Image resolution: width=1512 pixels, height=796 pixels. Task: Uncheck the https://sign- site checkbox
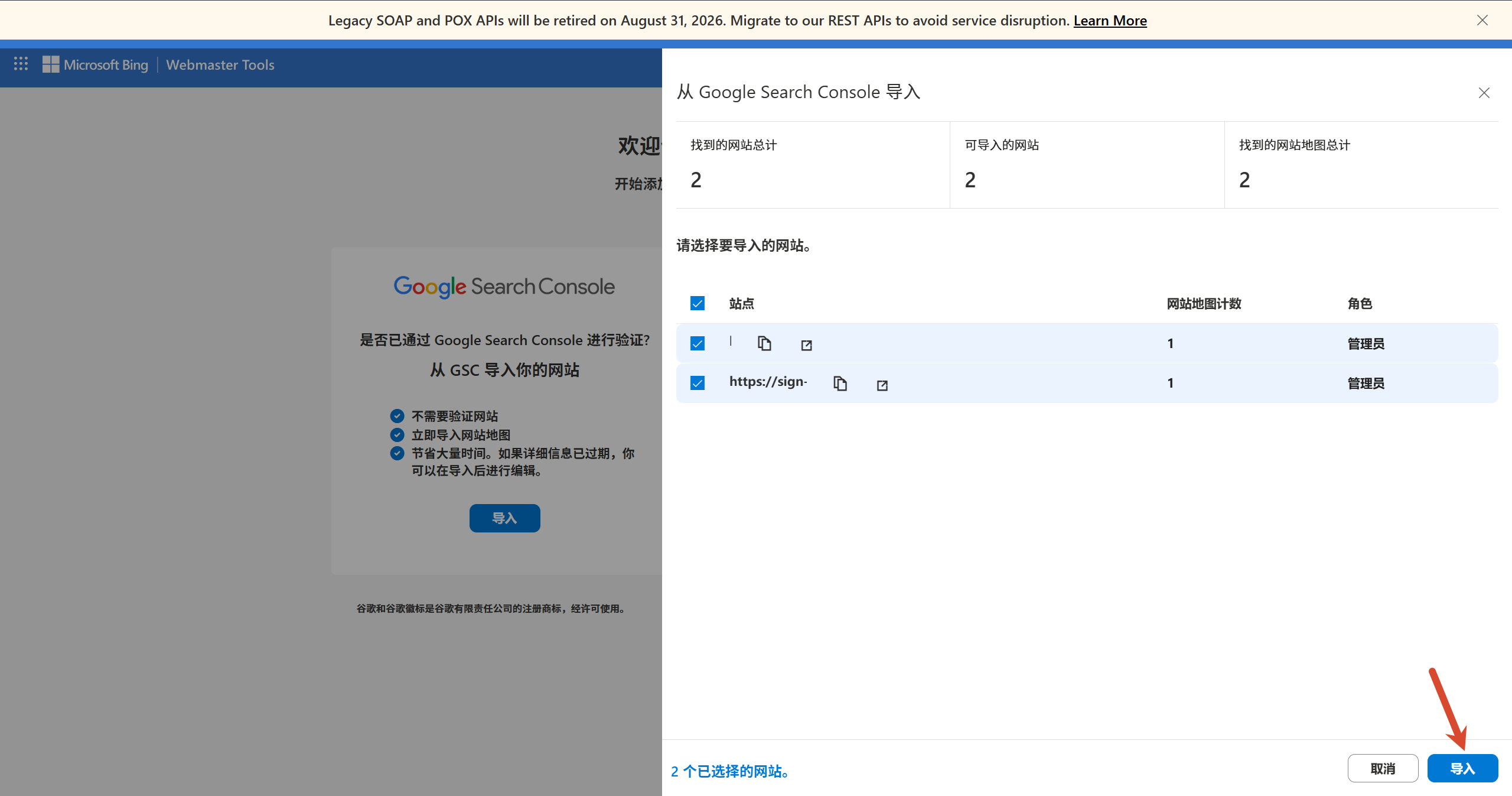pos(698,383)
